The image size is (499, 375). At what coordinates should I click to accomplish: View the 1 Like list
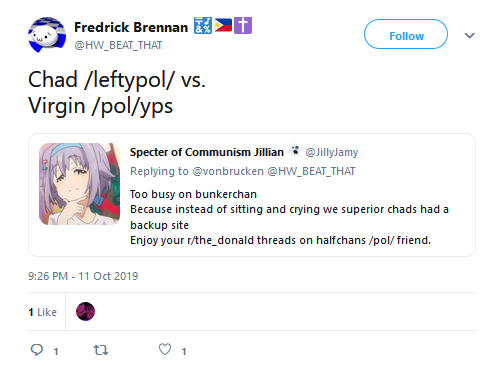pos(43,312)
